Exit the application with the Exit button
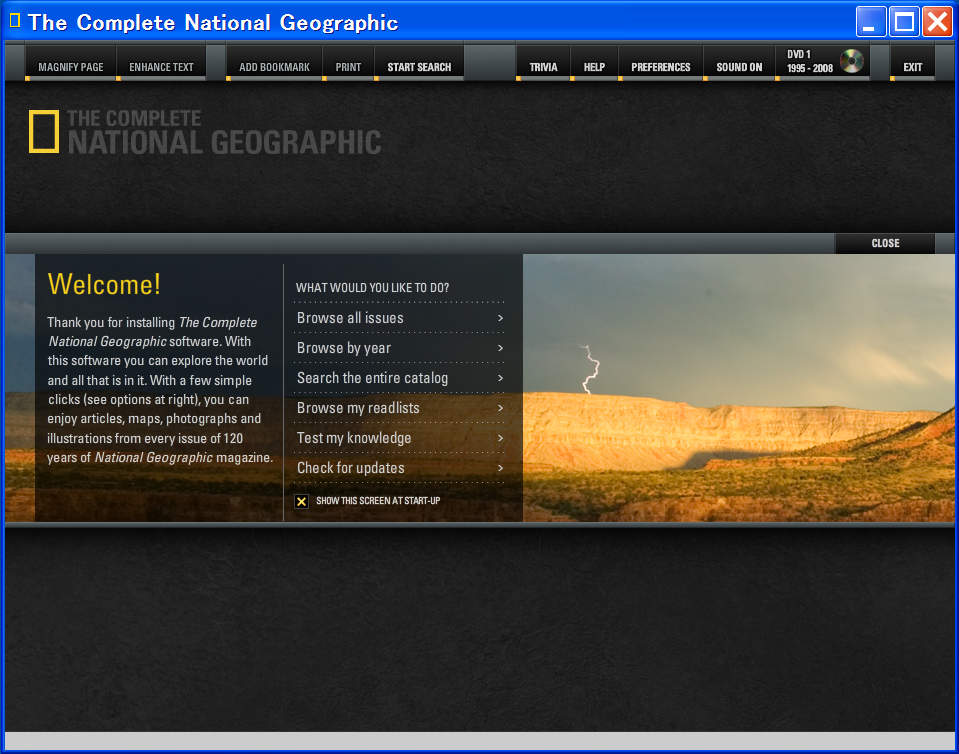The image size is (959, 754). pyautogui.click(x=913, y=64)
